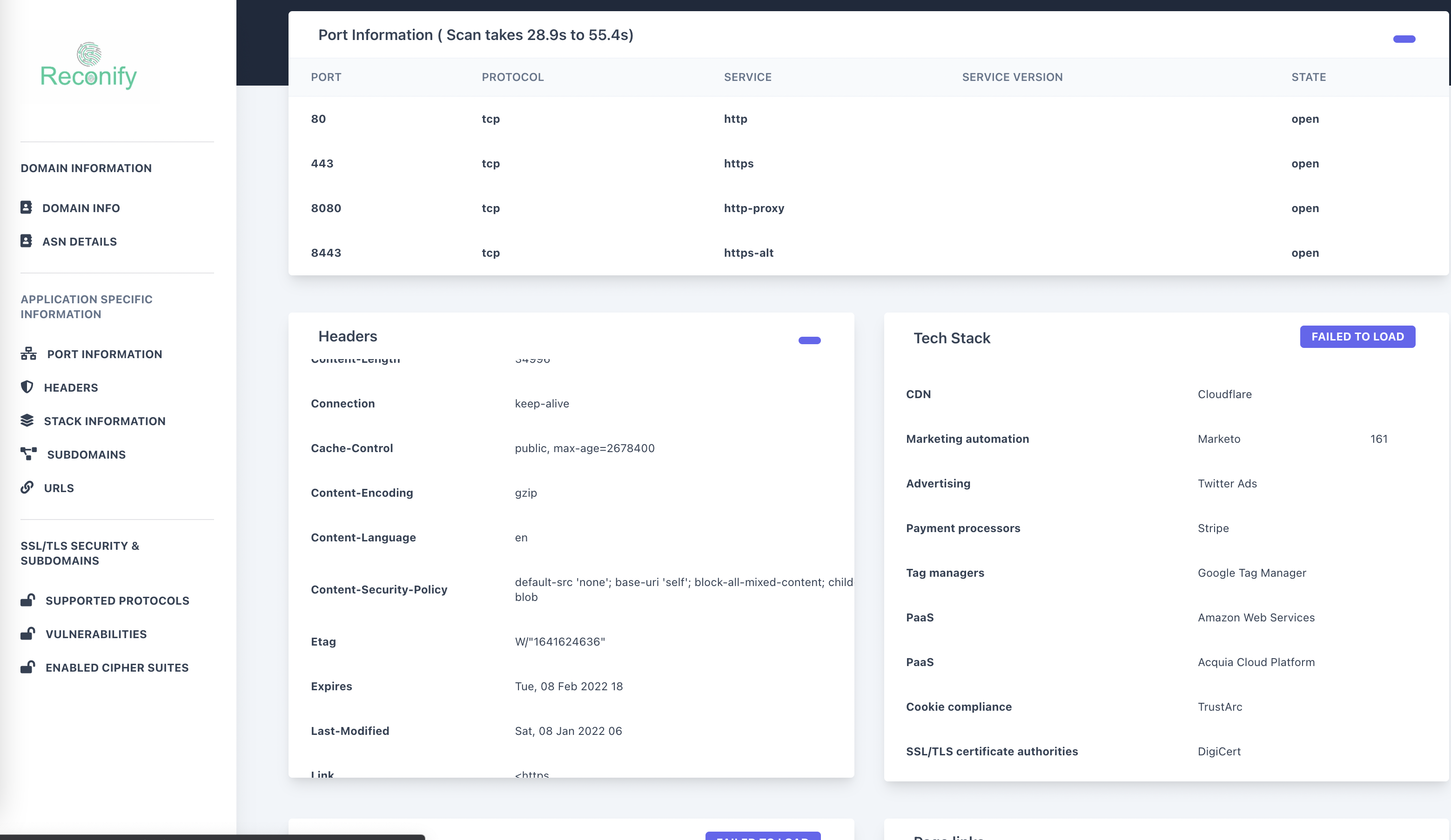Open Domain Info in sidebar

tap(81, 208)
